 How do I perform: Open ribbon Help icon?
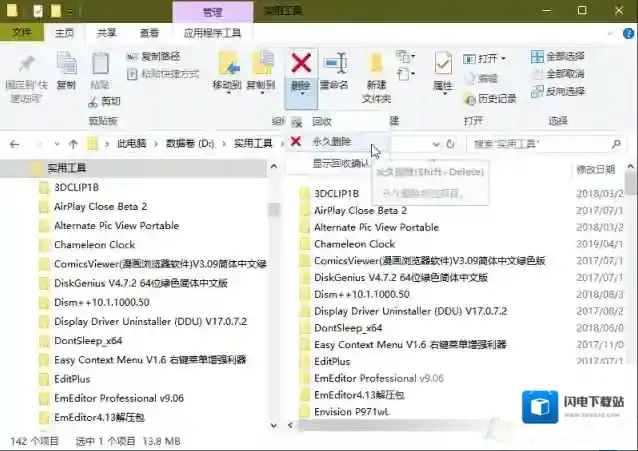point(628,33)
